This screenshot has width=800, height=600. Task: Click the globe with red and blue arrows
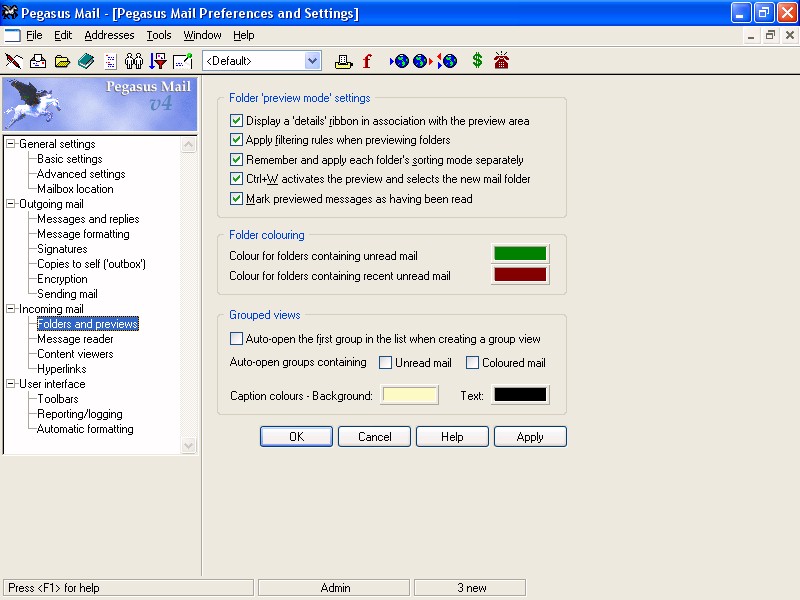coord(447,61)
